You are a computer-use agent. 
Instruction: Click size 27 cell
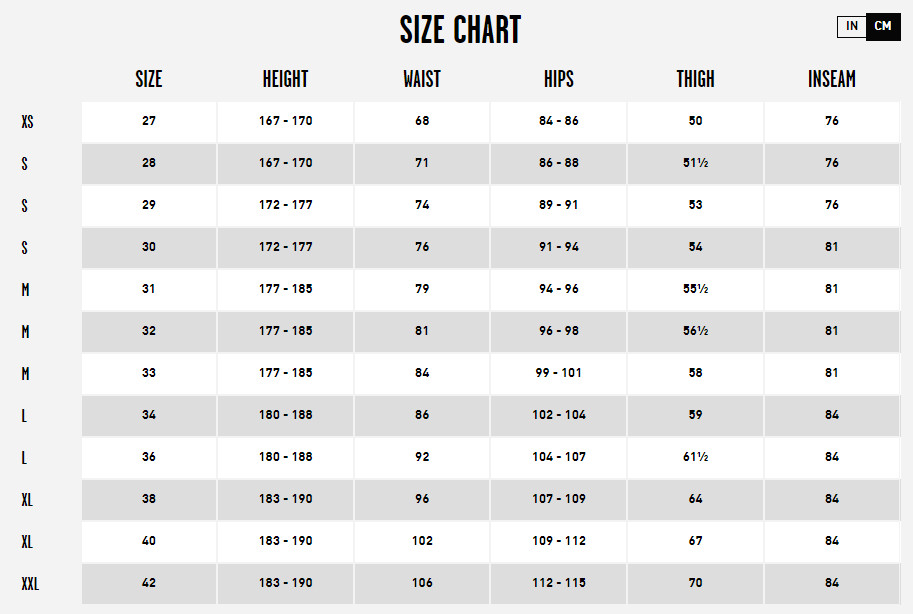pos(149,122)
